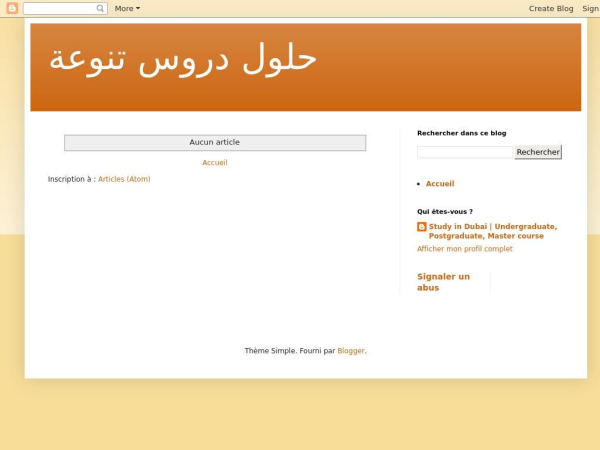The image size is (600, 450).
Task: Click Qui êtes-vous ? heading
Action: pyautogui.click(x=445, y=212)
